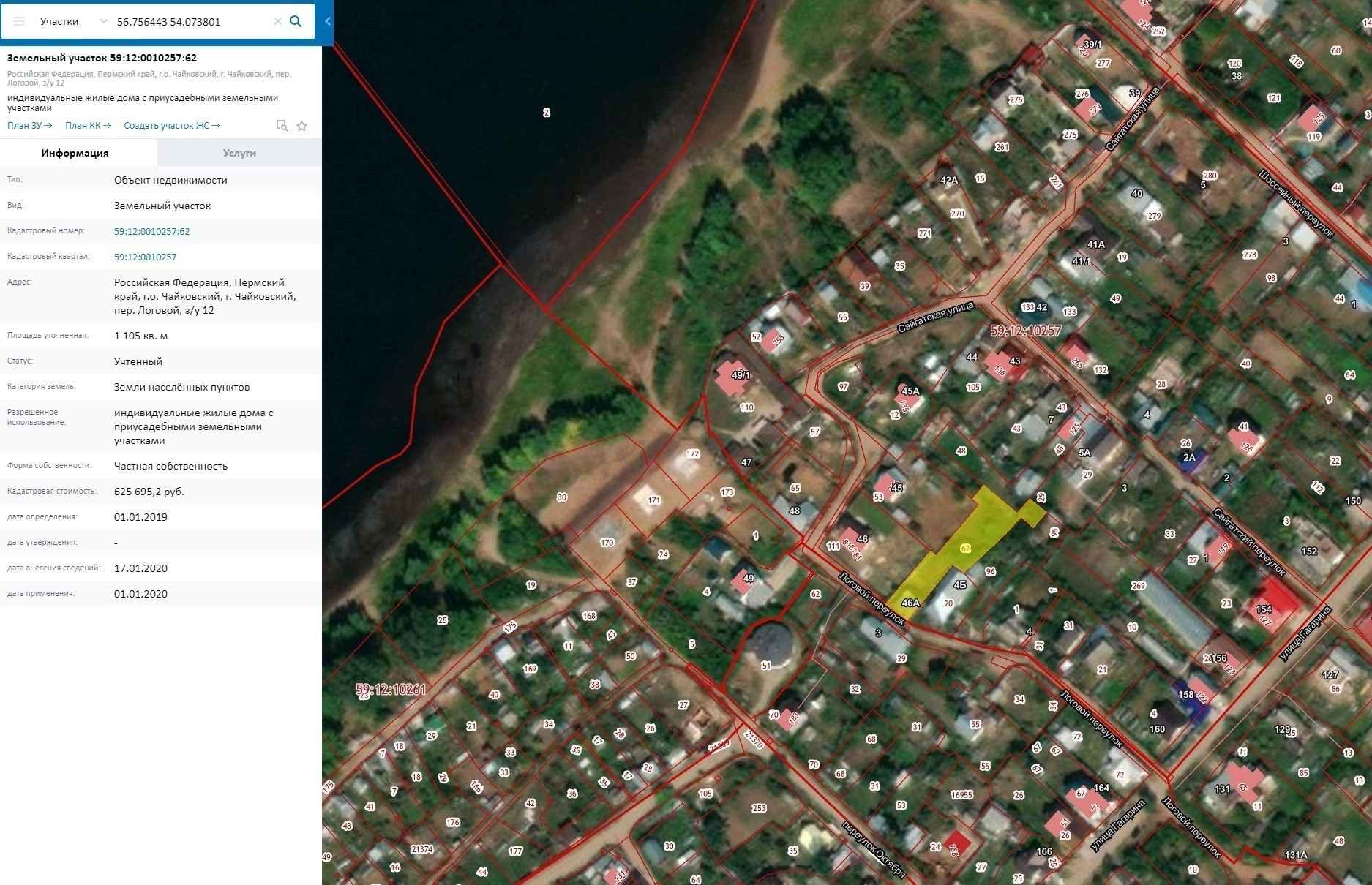Image resolution: width=1372 pixels, height=885 pixels.
Task: Click the parcel label 253 on the map
Action: coord(759,808)
